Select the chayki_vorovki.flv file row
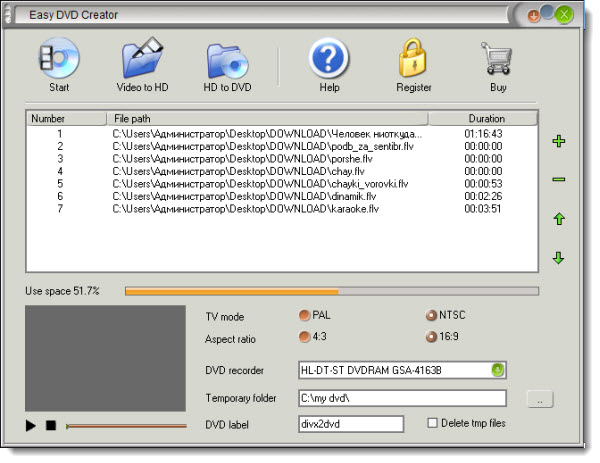The image size is (600, 463). (282, 184)
